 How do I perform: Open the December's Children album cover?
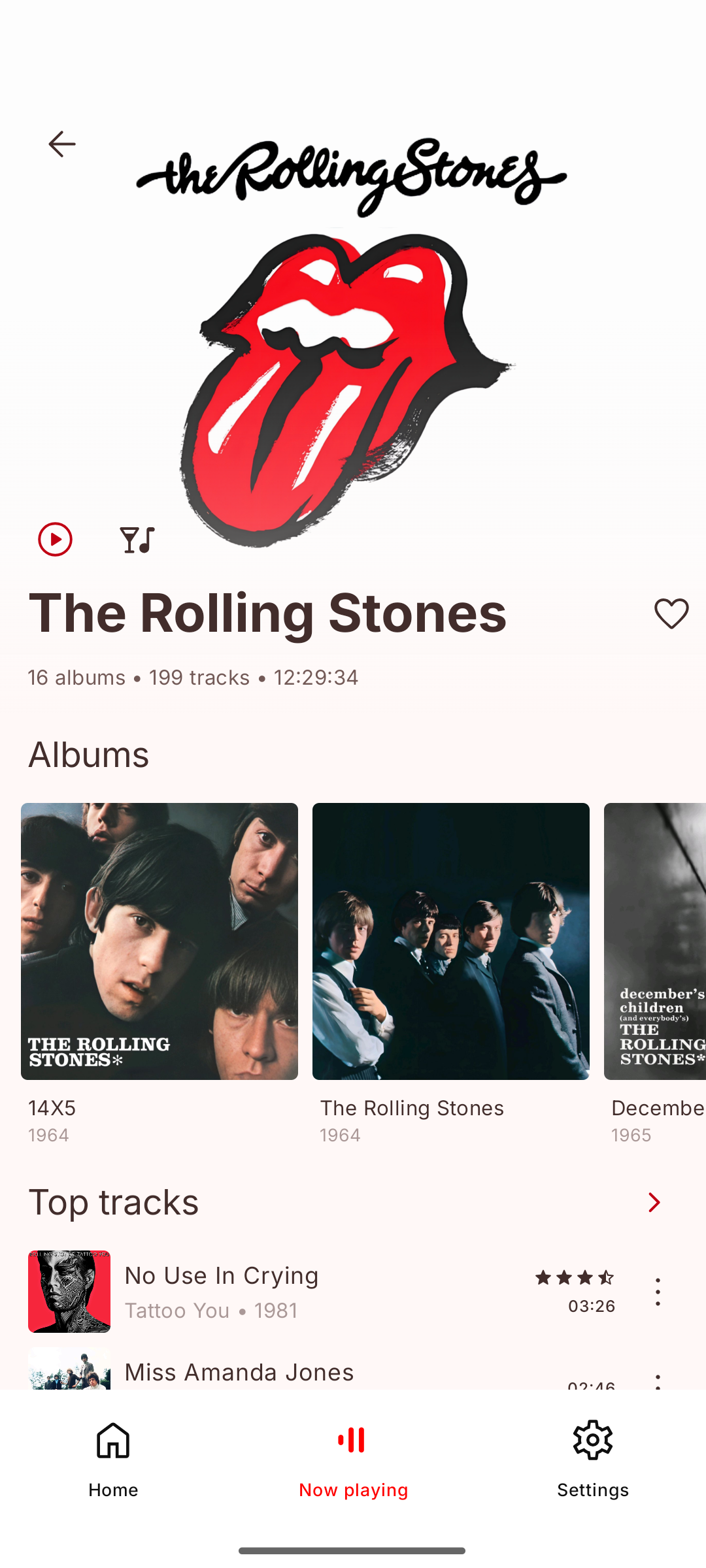tap(655, 941)
